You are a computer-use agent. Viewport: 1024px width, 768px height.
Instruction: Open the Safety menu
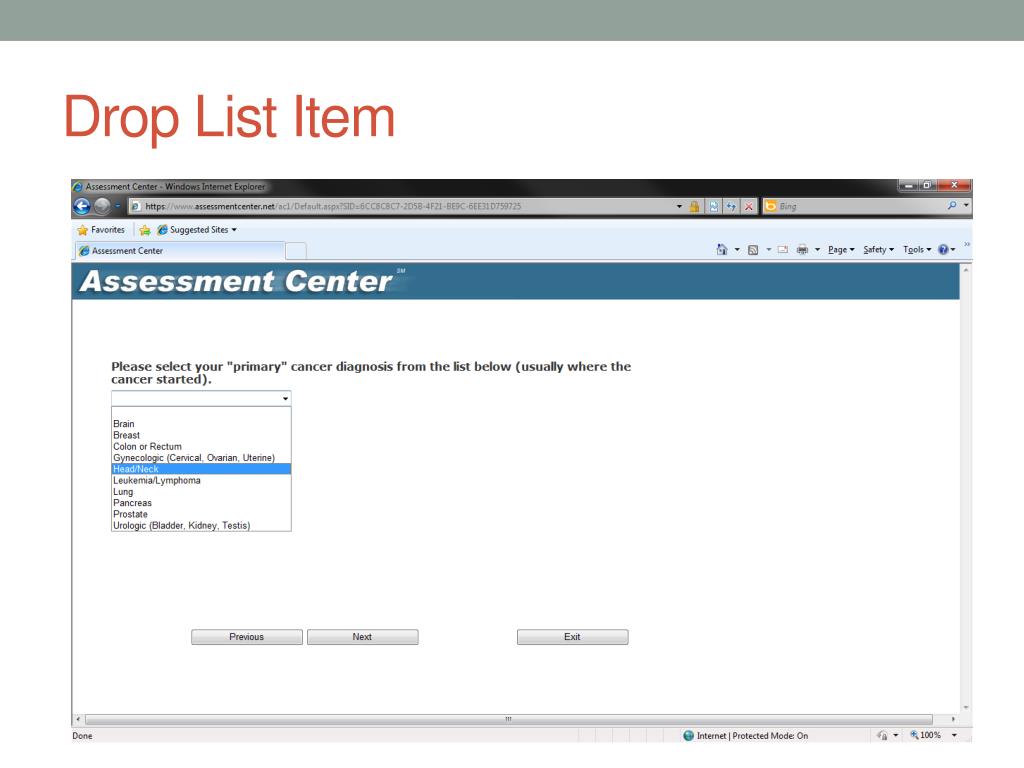(x=878, y=249)
